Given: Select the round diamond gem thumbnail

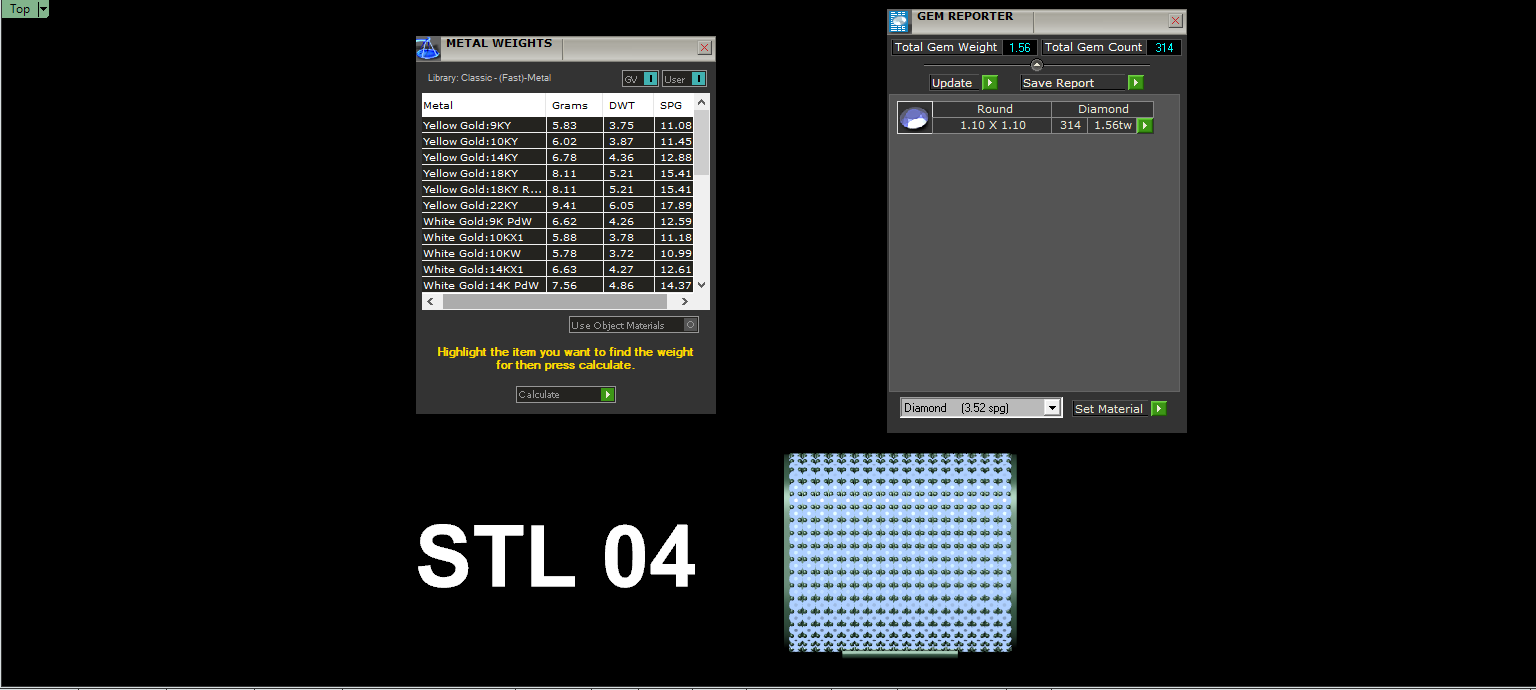Looking at the screenshot, I should [915, 117].
